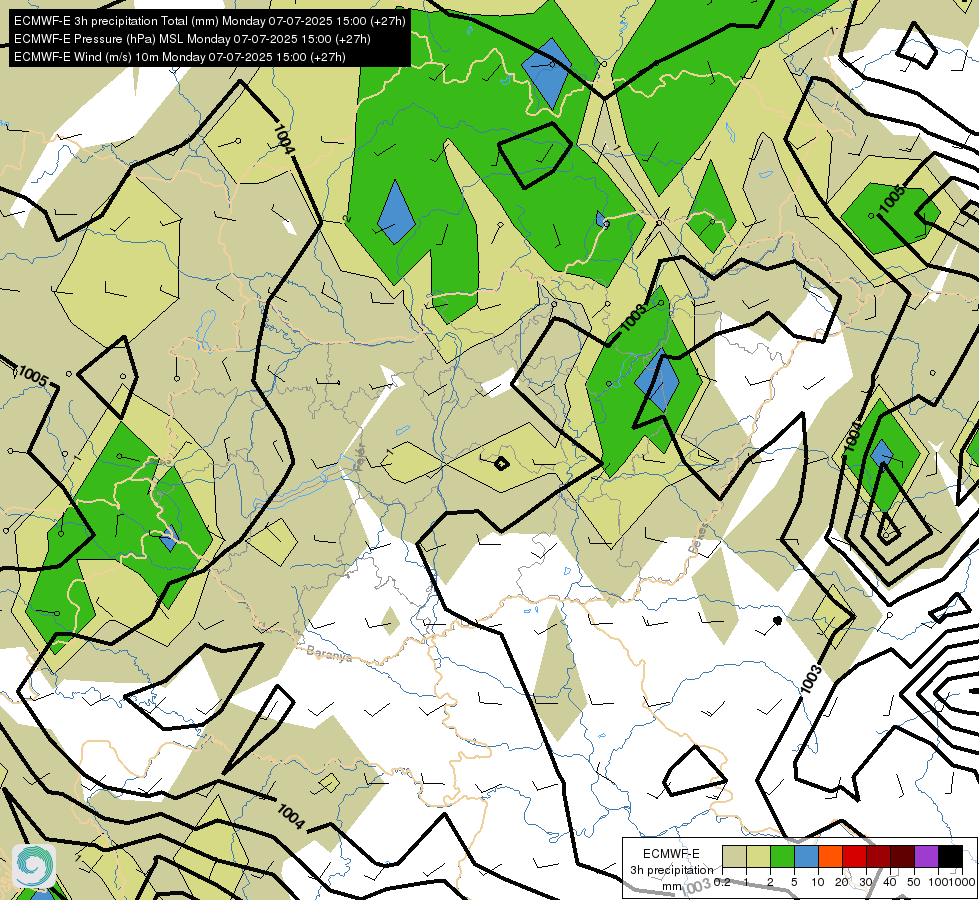The height and width of the screenshot is (900, 979).
Task: Pick the purple 50–100 mm legend swatch
Action: 927,856
